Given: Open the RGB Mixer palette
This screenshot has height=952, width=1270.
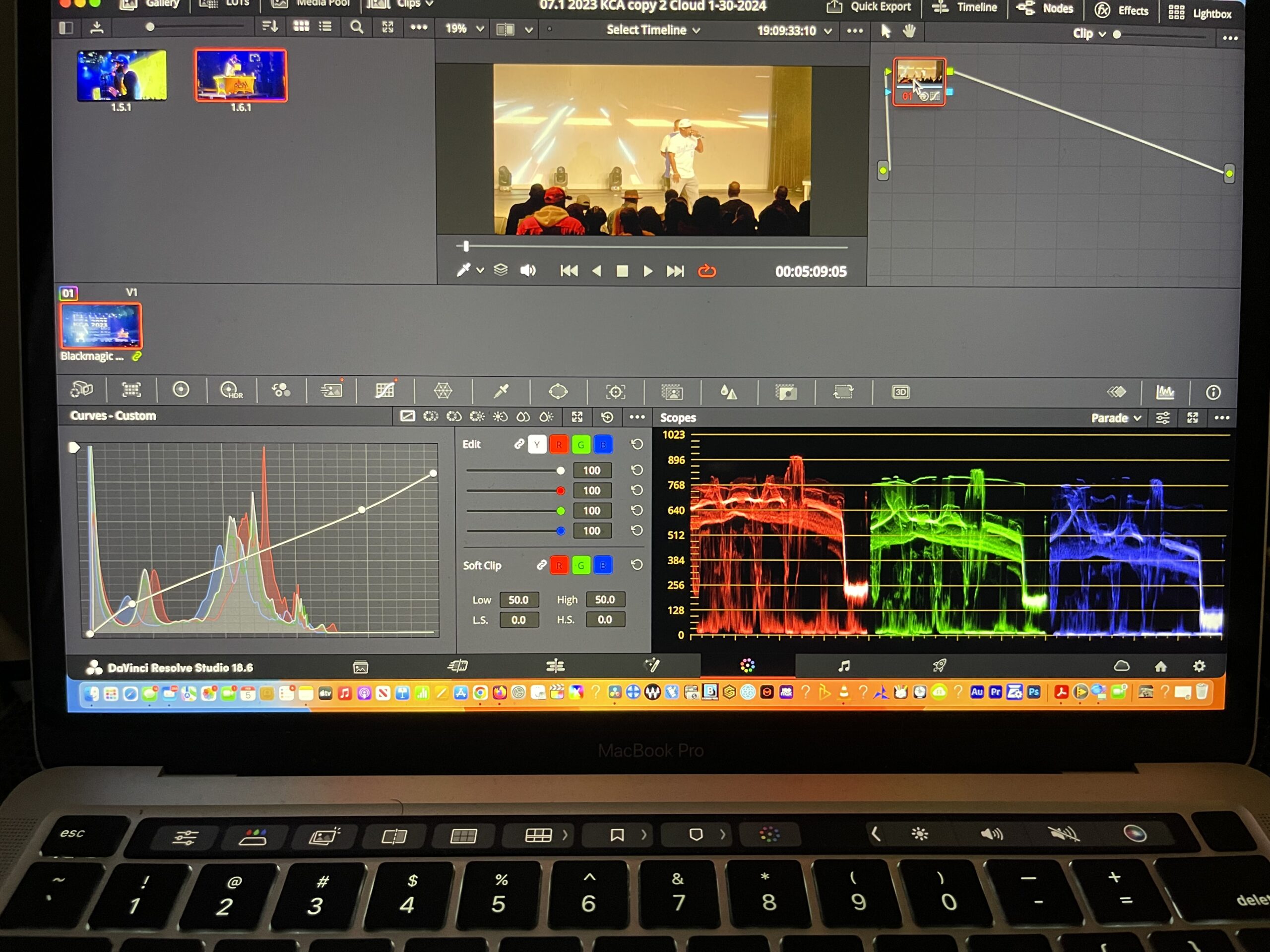Looking at the screenshot, I should click(x=281, y=391).
